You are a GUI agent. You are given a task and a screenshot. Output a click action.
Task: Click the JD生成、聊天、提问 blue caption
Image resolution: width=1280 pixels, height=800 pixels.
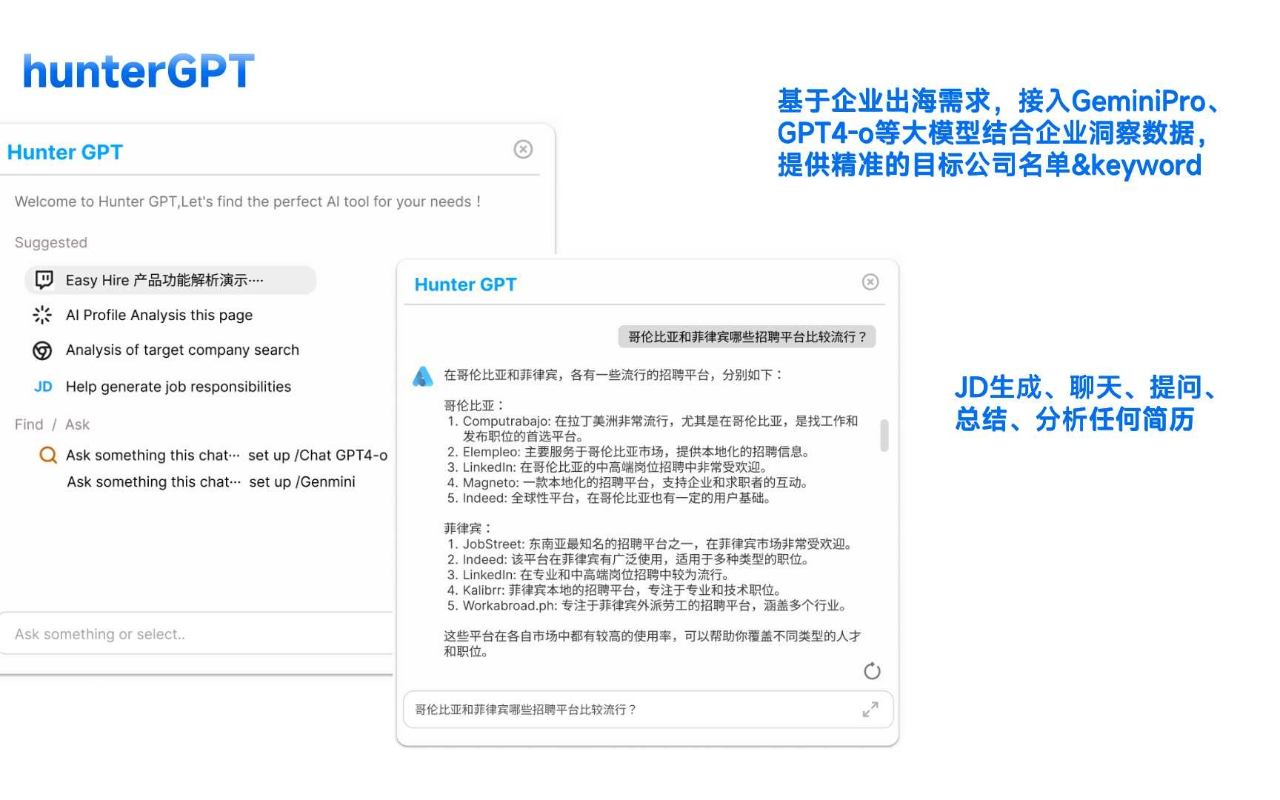[1086, 403]
